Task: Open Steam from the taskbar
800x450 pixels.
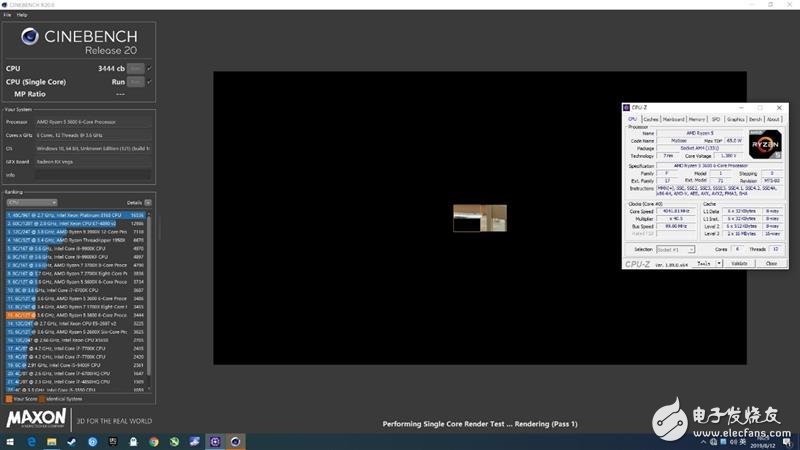Action: point(72,442)
